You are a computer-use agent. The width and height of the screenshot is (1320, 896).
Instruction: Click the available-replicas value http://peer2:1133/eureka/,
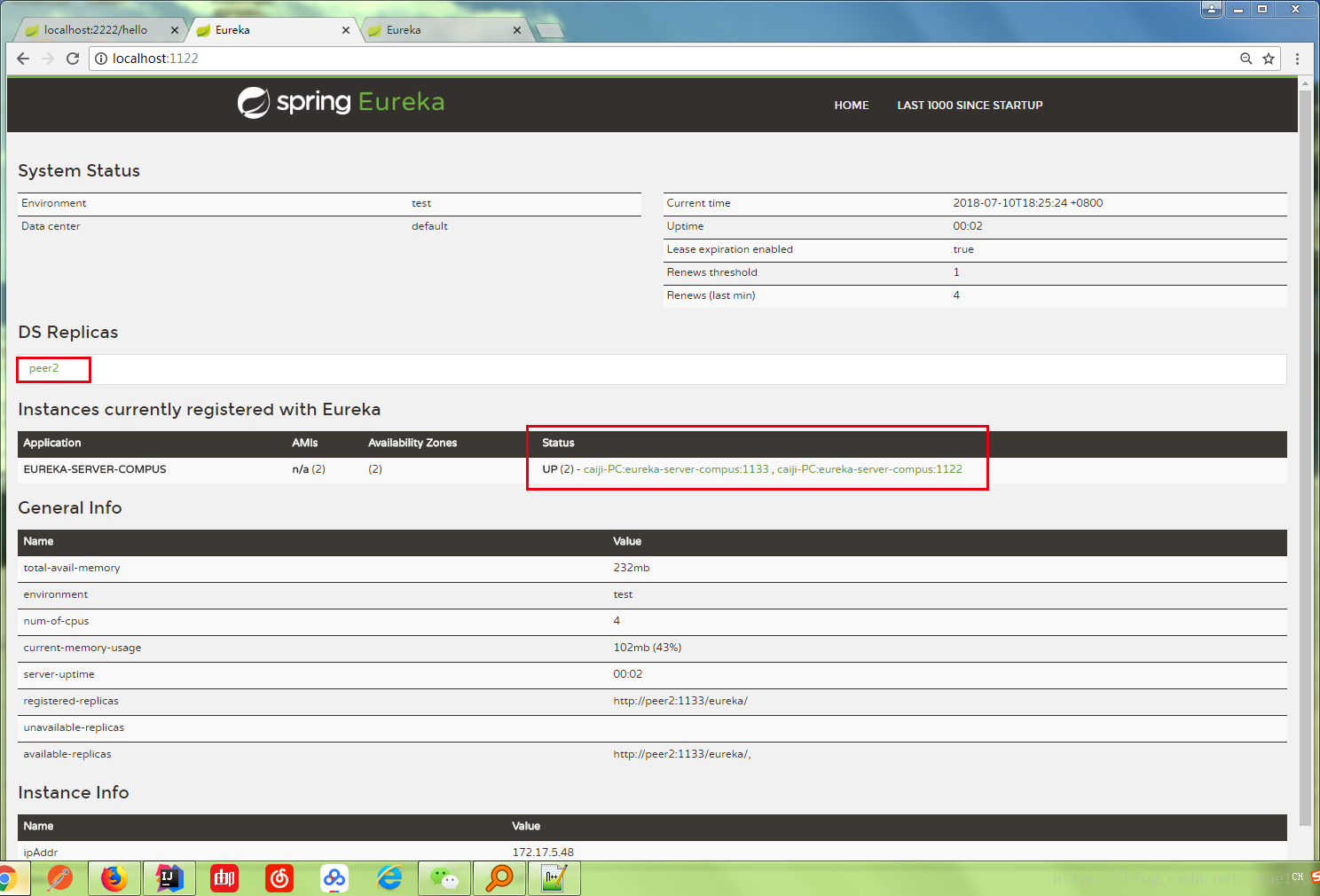coord(682,754)
